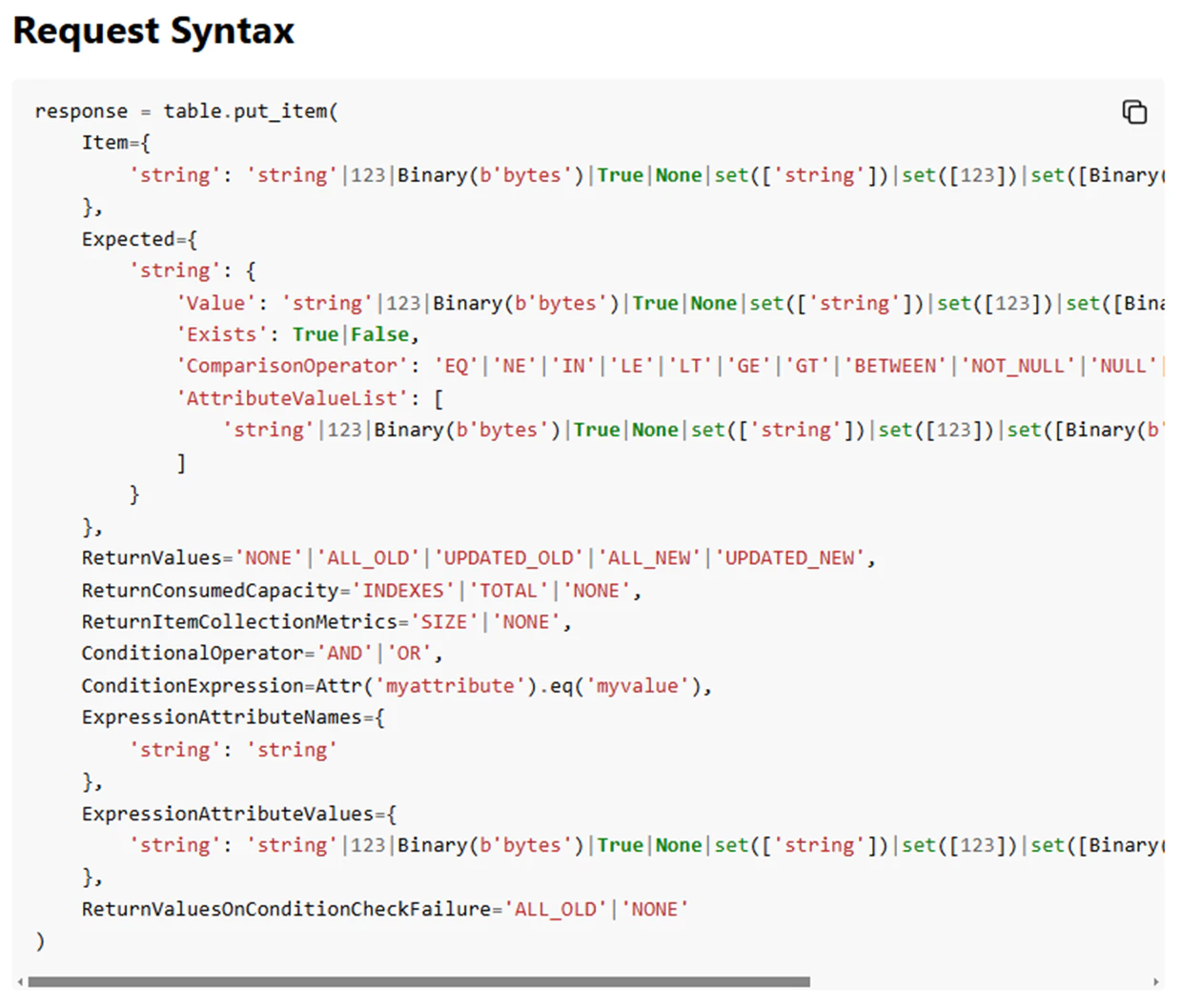Click the right arrow of the horizontal scrollbar
The height and width of the screenshot is (1008, 1181).
[1156, 981]
